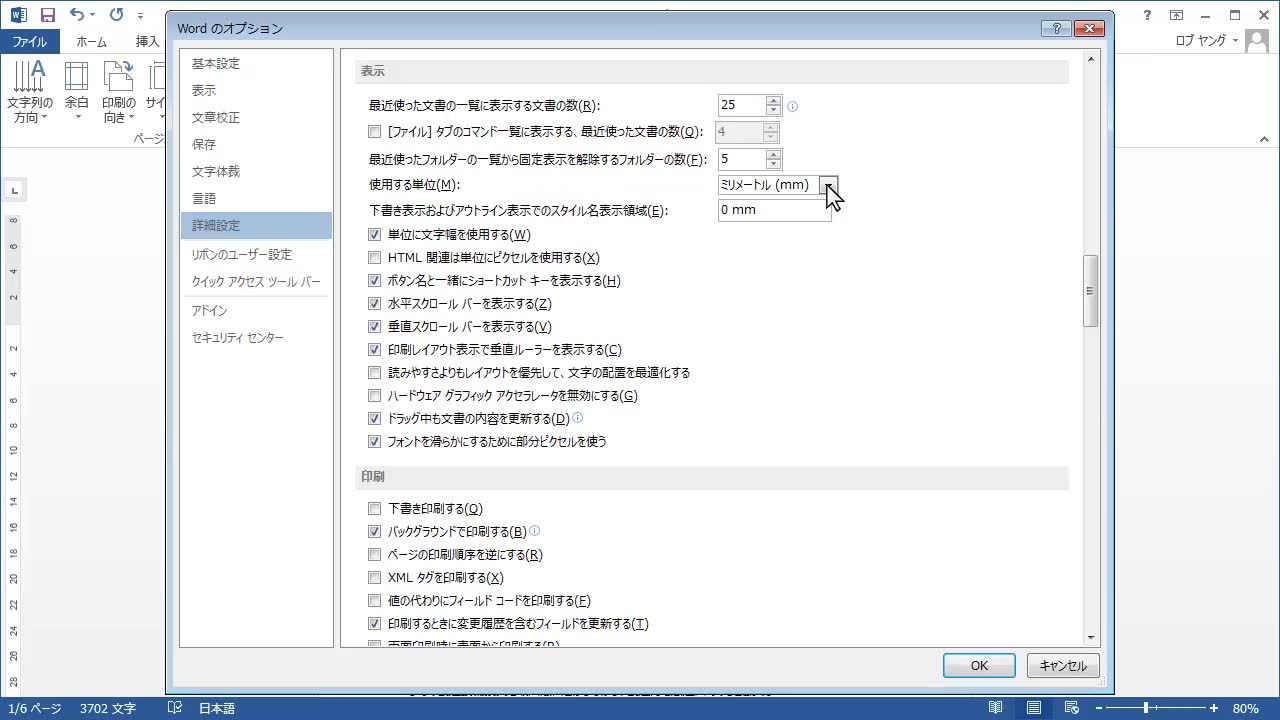The width and height of the screenshot is (1280, 720).
Task: Click the Word application icon in title bar
Action: (18, 15)
